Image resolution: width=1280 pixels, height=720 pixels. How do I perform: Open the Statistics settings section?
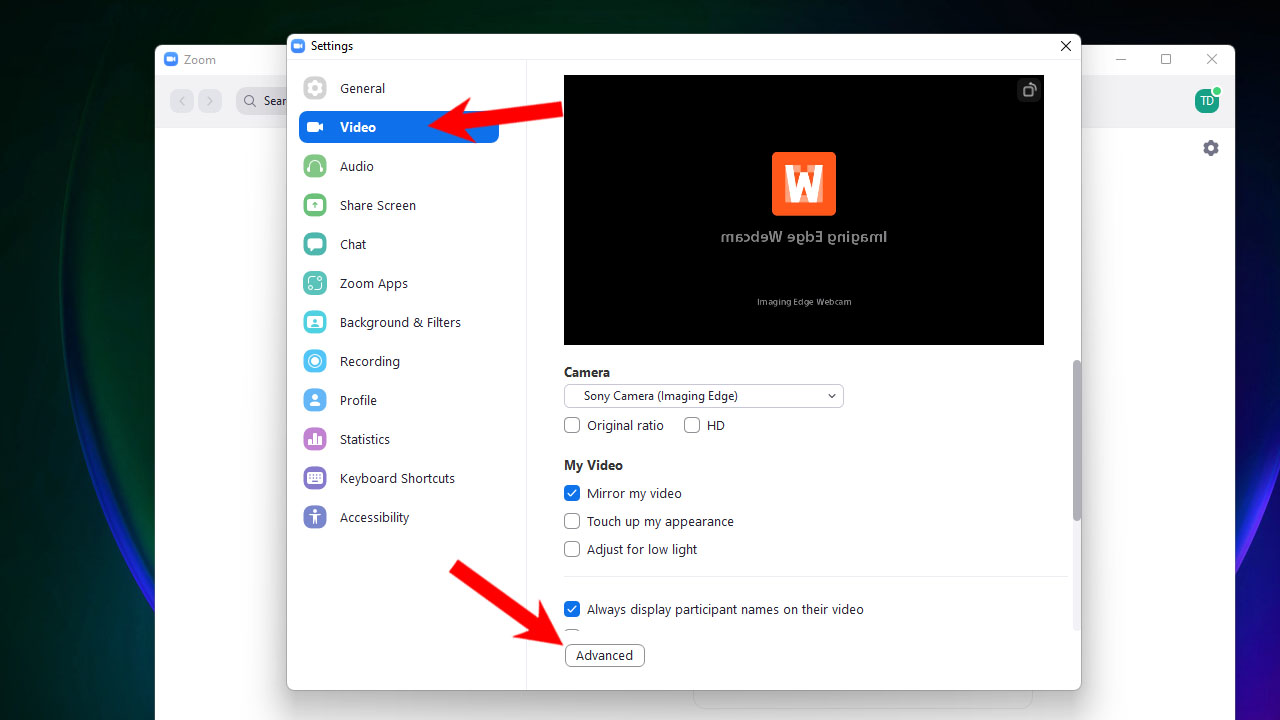(364, 439)
